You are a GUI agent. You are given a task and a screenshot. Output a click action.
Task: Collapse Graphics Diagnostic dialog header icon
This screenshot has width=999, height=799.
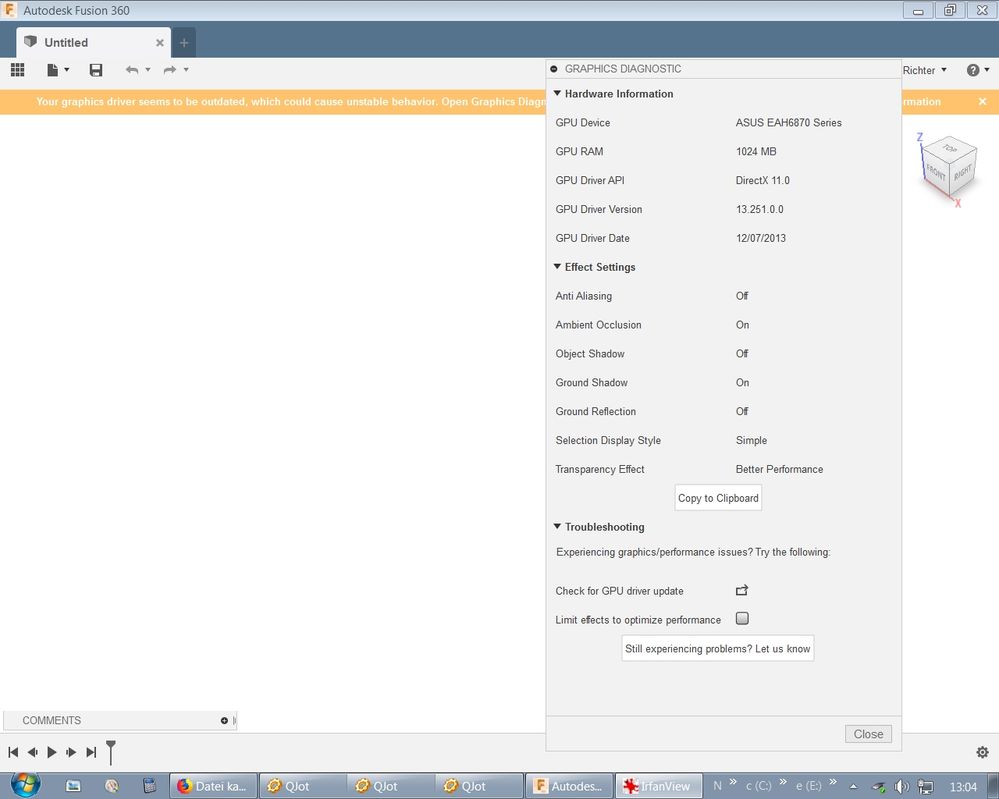554,69
